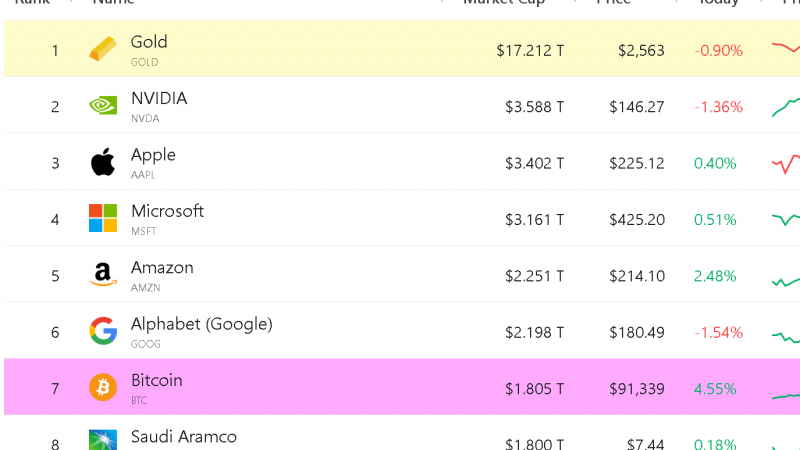Viewport: 800px width, 450px height.
Task: Sort by Today column header
Action: tap(718, 2)
